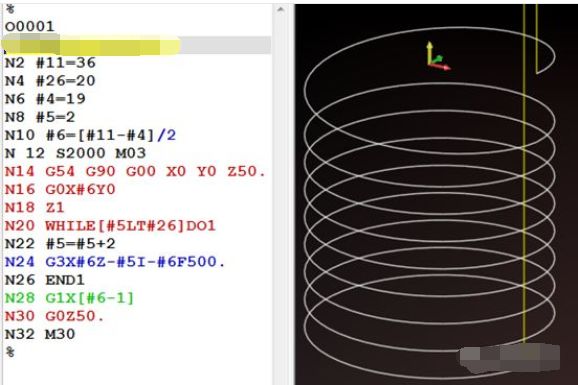Image resolution: width=578 pixels, height=385 pixels.
Task: Select line N26 END1
Action: pos(45,280)
